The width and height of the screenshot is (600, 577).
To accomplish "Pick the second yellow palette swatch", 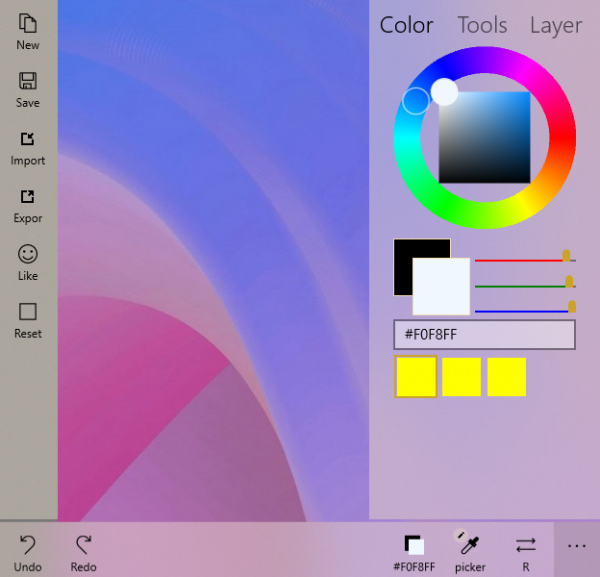I will (461, 377).
